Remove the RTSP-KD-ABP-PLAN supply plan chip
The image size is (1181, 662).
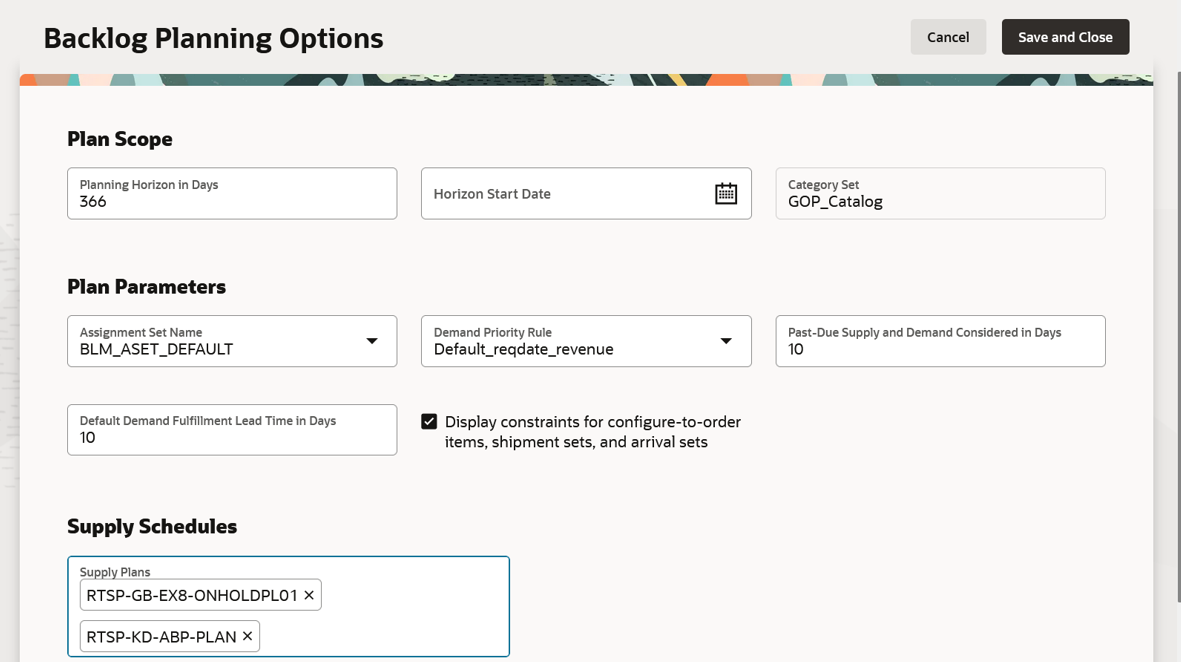[x=248, y=637]
